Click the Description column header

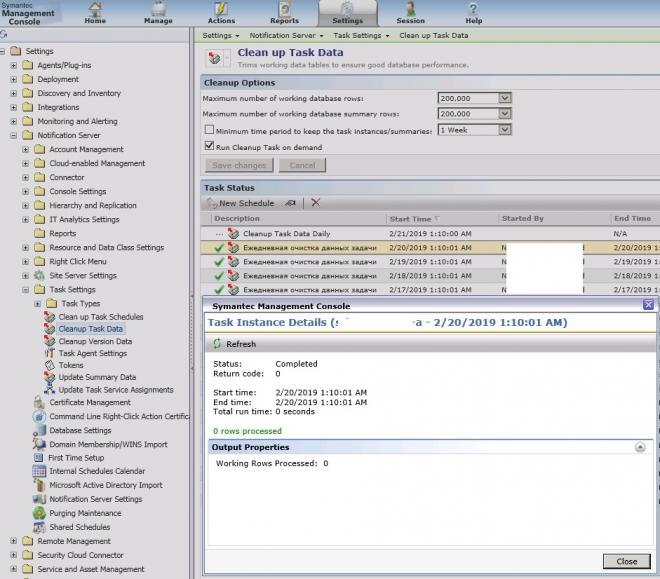[237, 218]
